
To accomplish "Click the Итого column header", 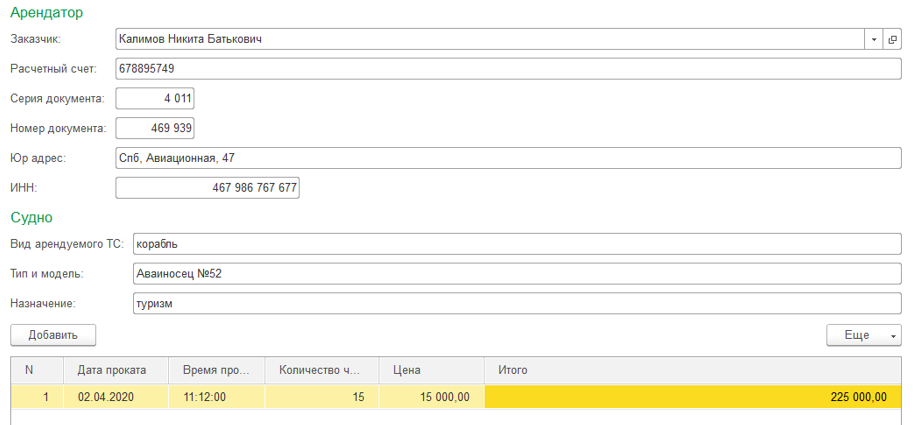I will [693, 370].
